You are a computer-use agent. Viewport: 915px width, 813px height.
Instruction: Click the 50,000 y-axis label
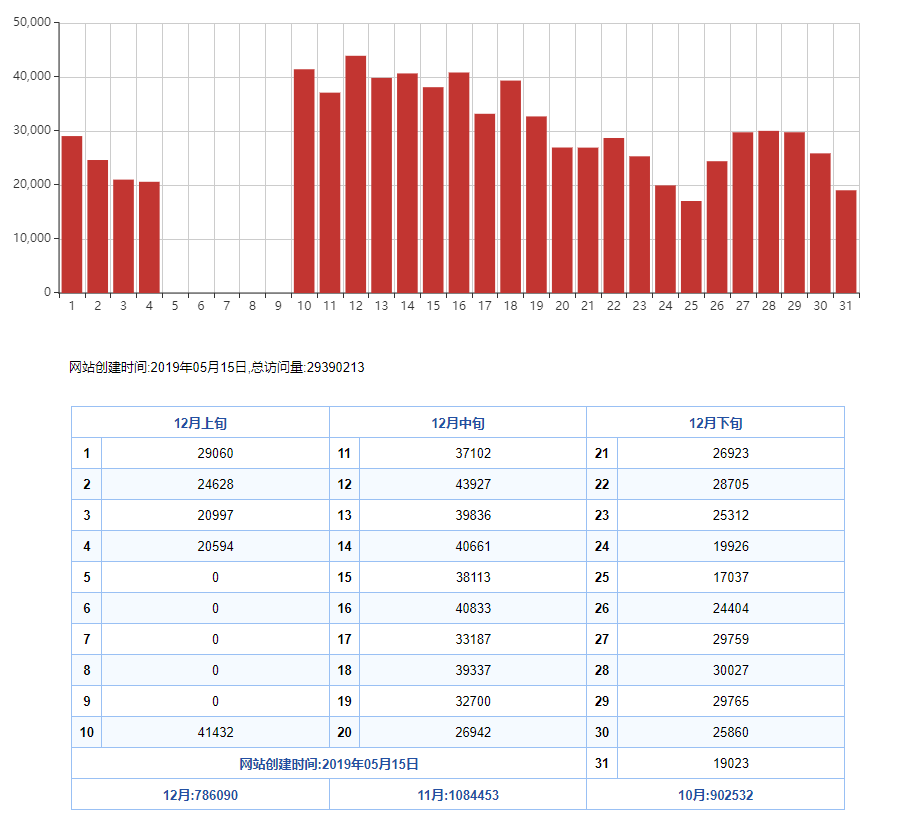32,22
